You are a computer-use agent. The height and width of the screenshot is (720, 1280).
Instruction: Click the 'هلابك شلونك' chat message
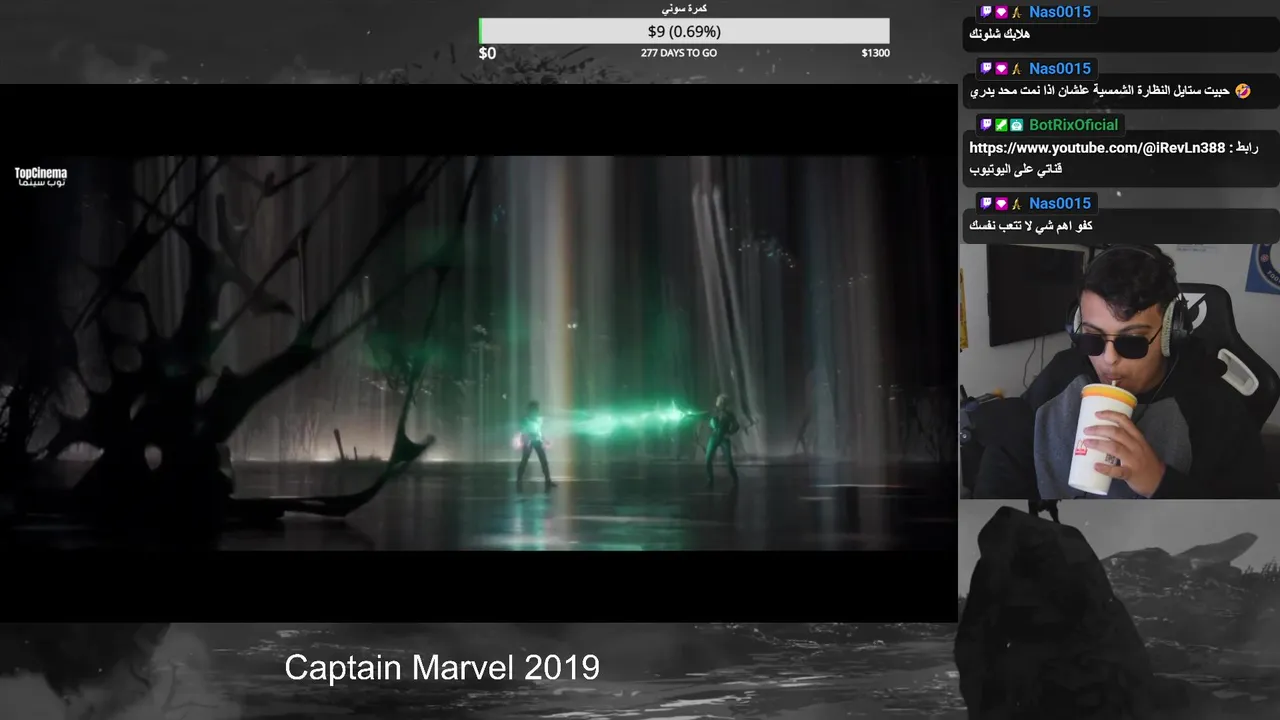coord(1000,35)
